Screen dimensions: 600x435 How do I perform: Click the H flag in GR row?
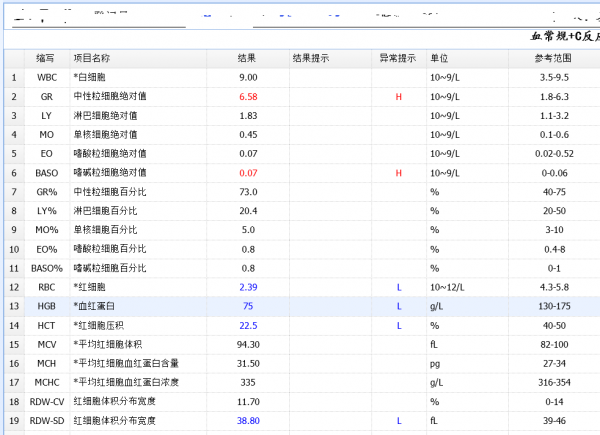click(399, 97)
